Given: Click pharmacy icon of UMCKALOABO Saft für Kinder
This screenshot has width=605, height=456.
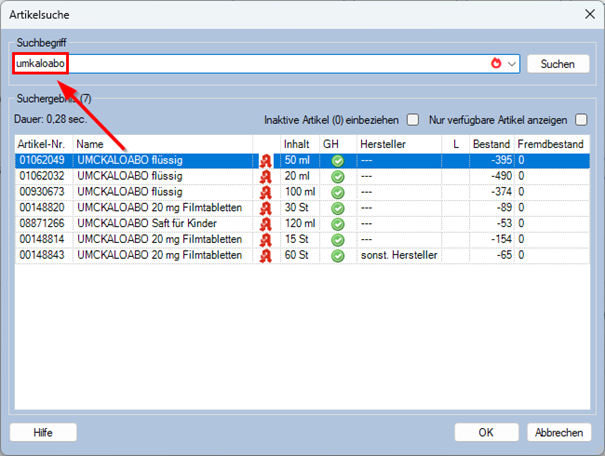Looking at the screenshot, I should 266,223.
